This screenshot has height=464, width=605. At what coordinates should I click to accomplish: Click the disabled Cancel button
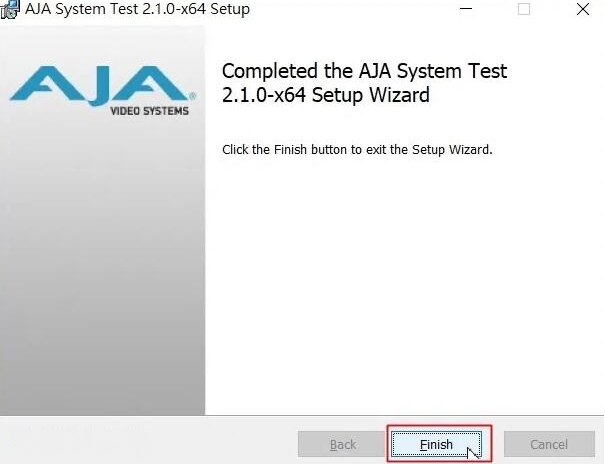tap(549, 444)
